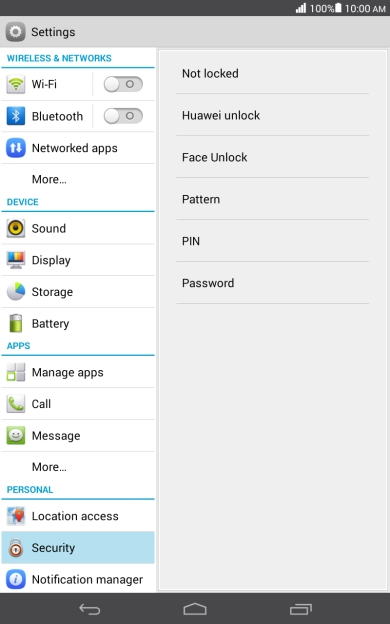Viewport: 390px width, 624px height.
Task: Tap the Storage pie chart icon
Action: tap(16, 292)
